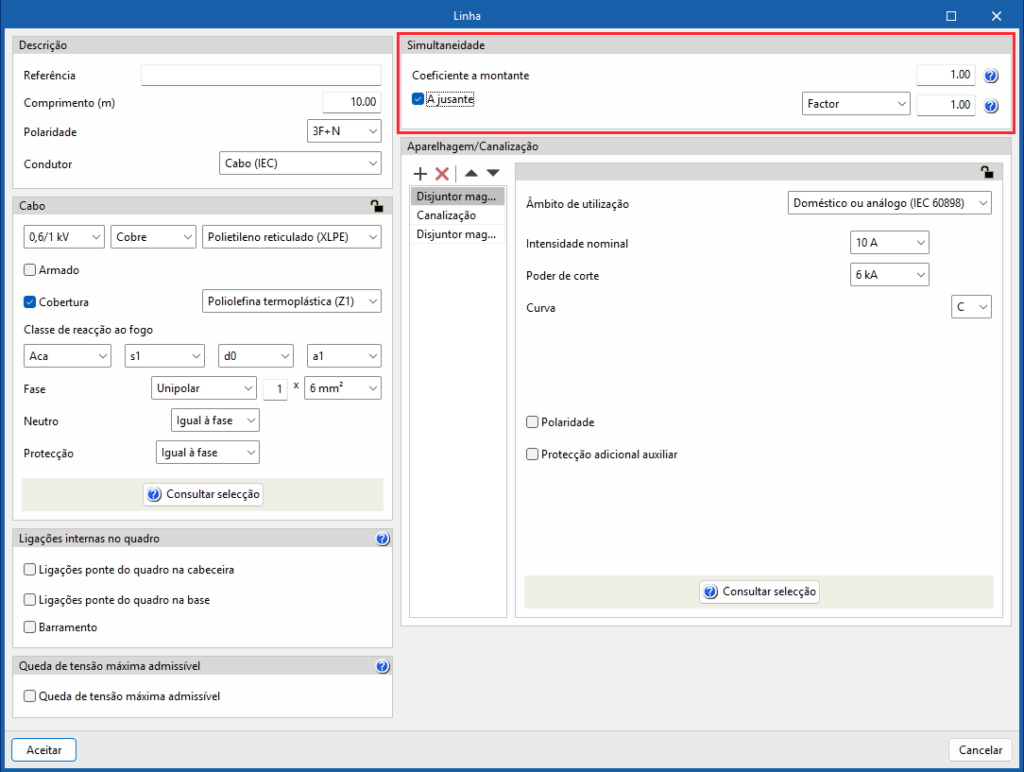Open the d0 droplets class dropdown

[255, 356]
